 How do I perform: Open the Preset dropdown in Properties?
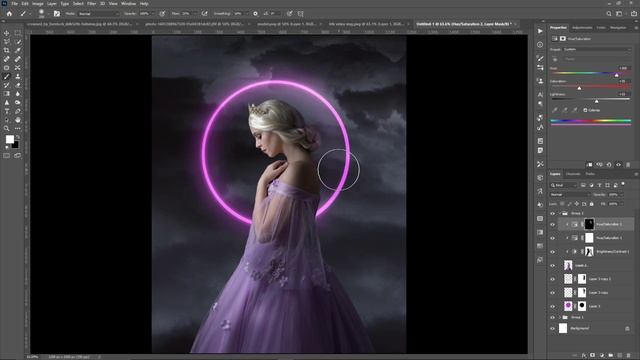pyautogui.click(x=596, y=49)
